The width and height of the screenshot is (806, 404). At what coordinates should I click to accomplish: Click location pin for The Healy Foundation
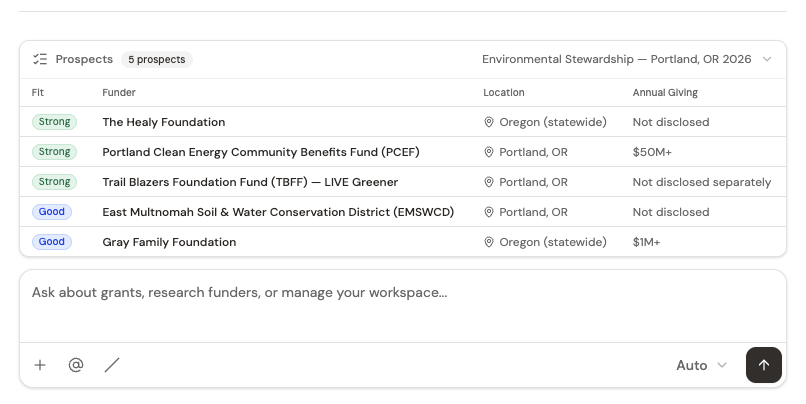tap(489, 122)
